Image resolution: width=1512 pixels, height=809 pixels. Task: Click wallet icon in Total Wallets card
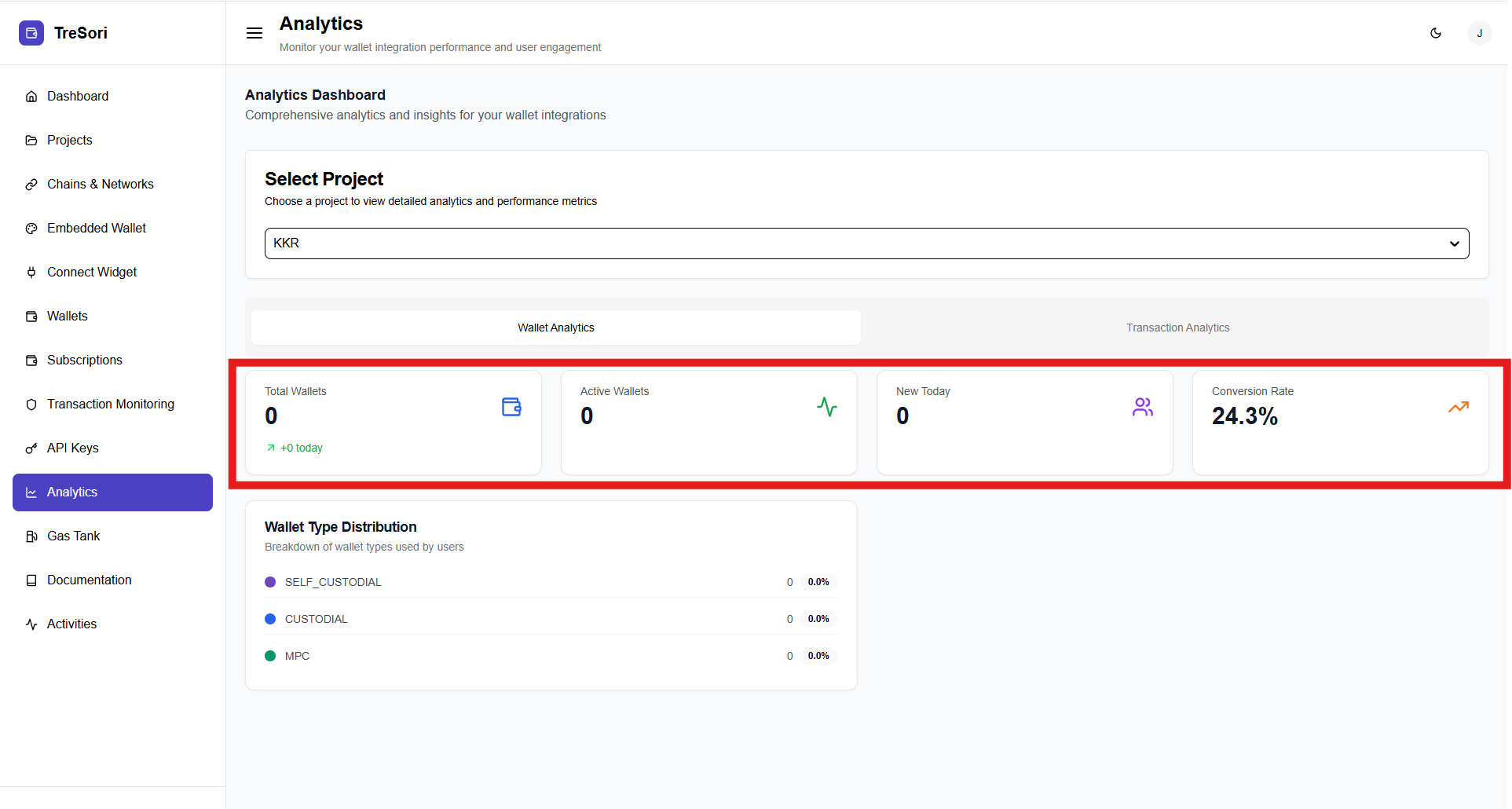(x=511, y=407)
